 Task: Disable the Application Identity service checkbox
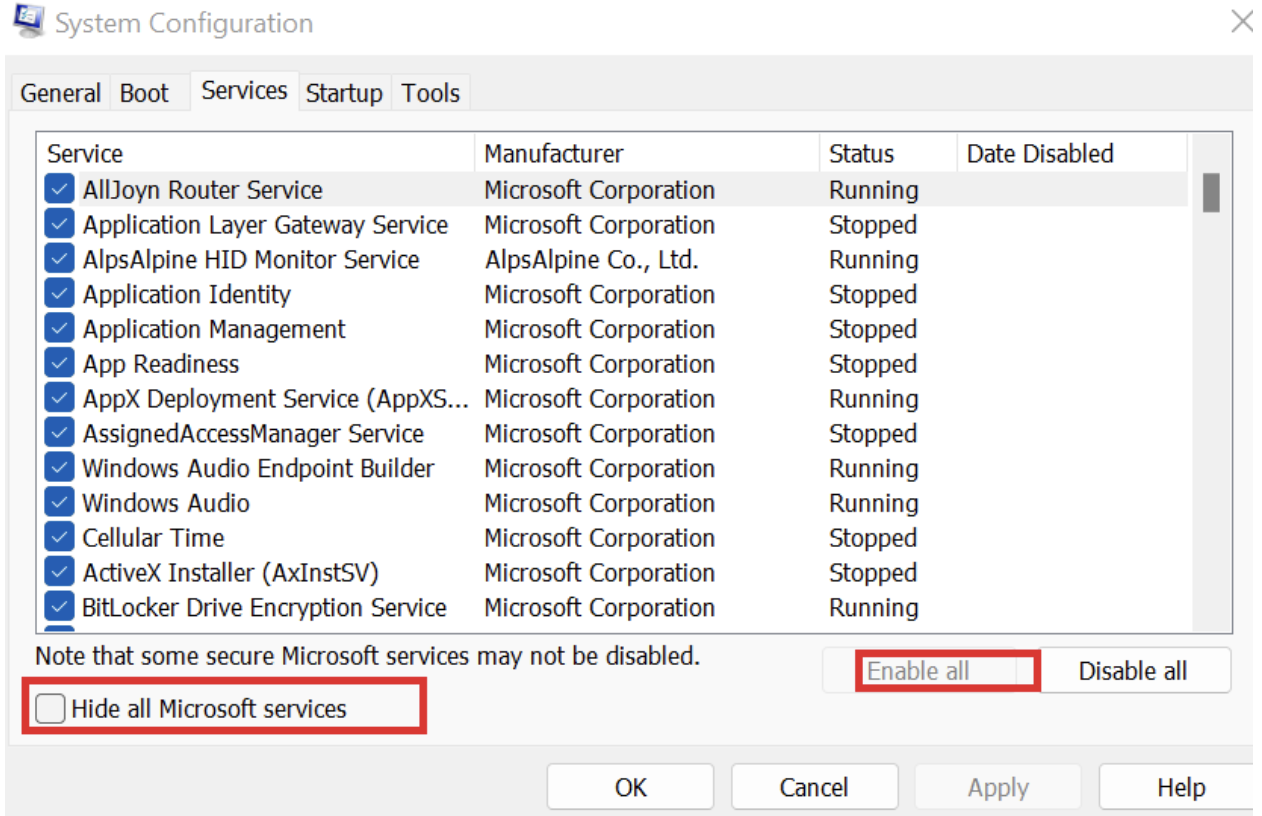(58, 294)
